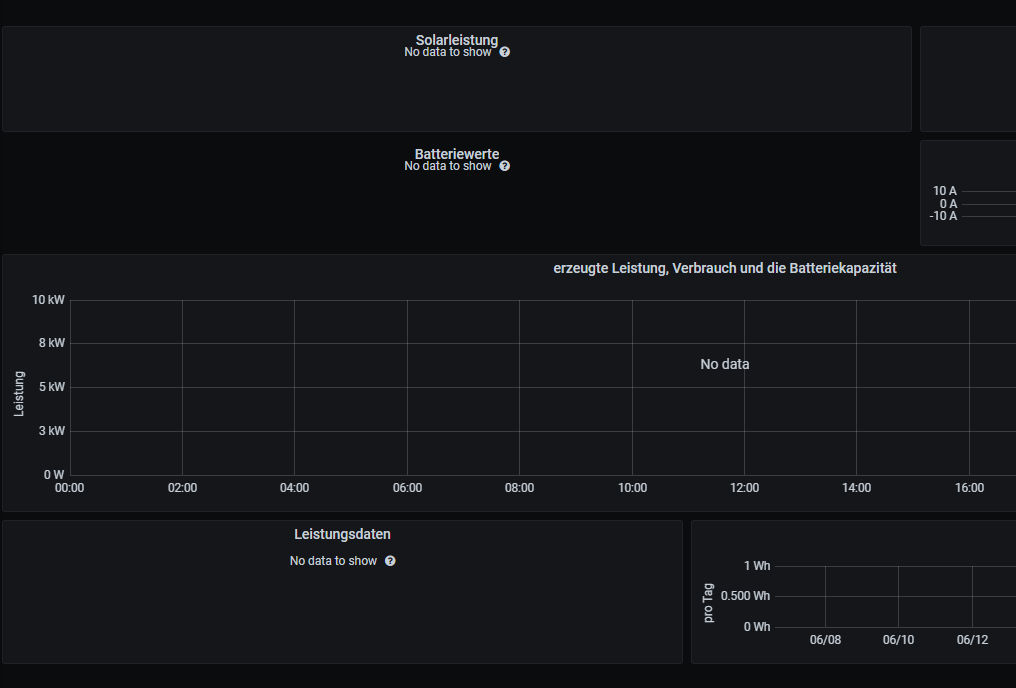The width and height of the screenshot is (1016, 688).
Task: Click the 06/12 date axis label
Action: pyautogui.click(x=972, y=640)
